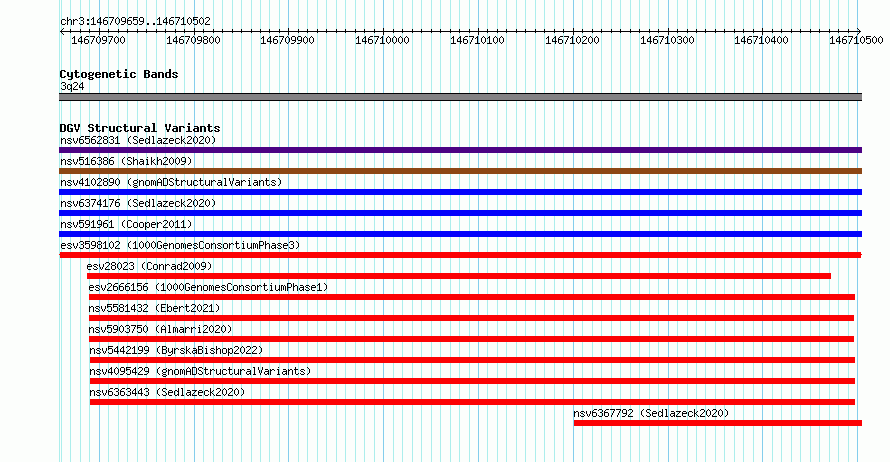This screenshot has width=890, height=462.
Task: Open the esv2666156 (1000GenomesConsortiumPhase1) label
Action: (208, 287)
